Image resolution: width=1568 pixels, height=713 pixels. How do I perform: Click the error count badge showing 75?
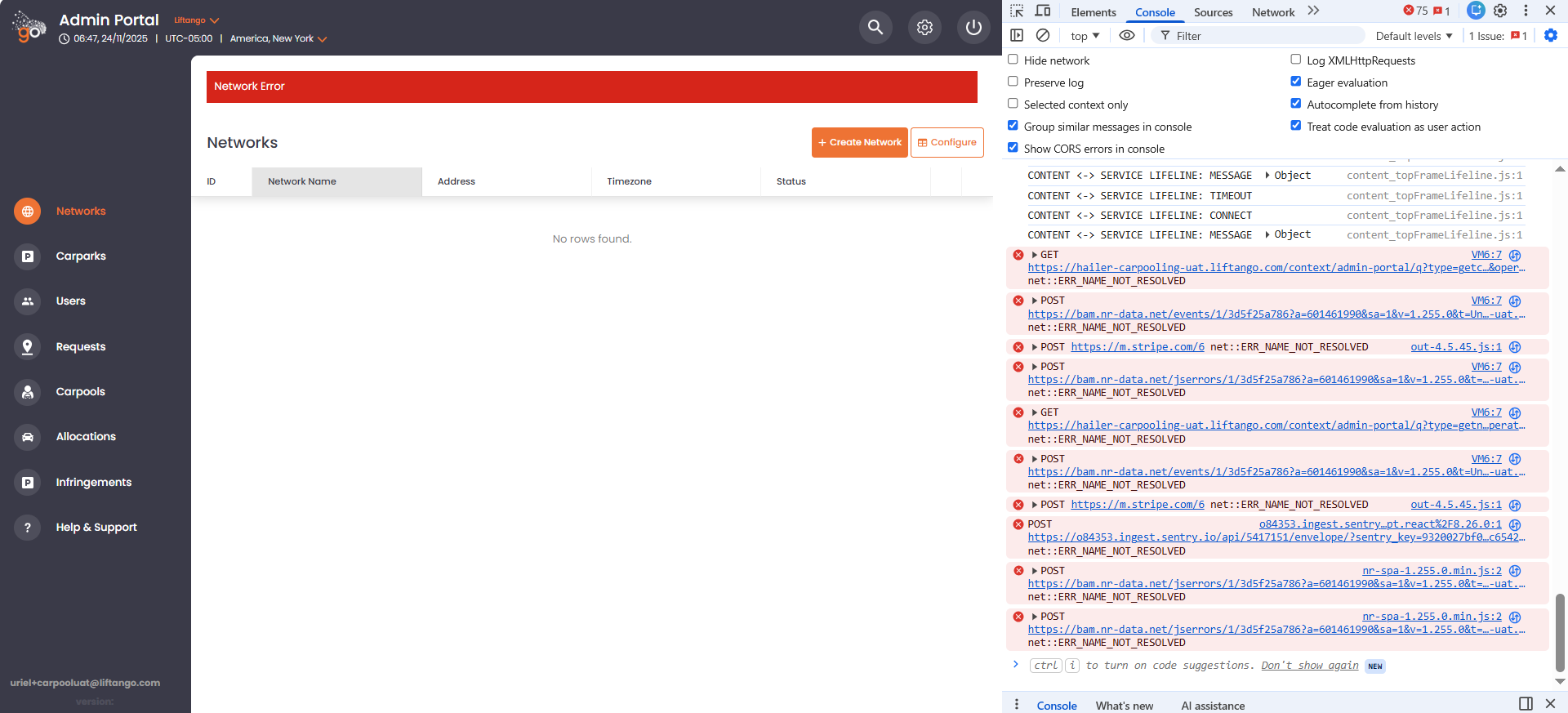[x=1416, y=11]
